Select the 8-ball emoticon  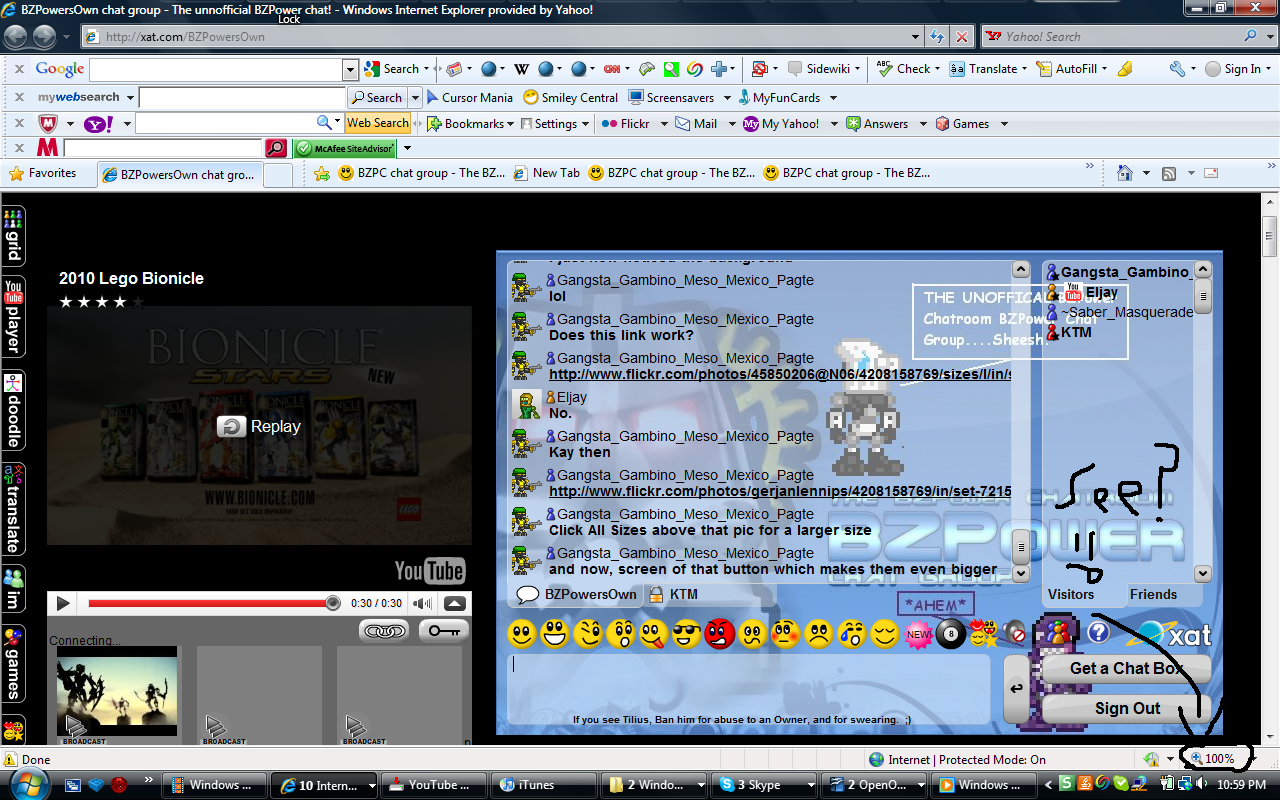[x=949, y=633]
